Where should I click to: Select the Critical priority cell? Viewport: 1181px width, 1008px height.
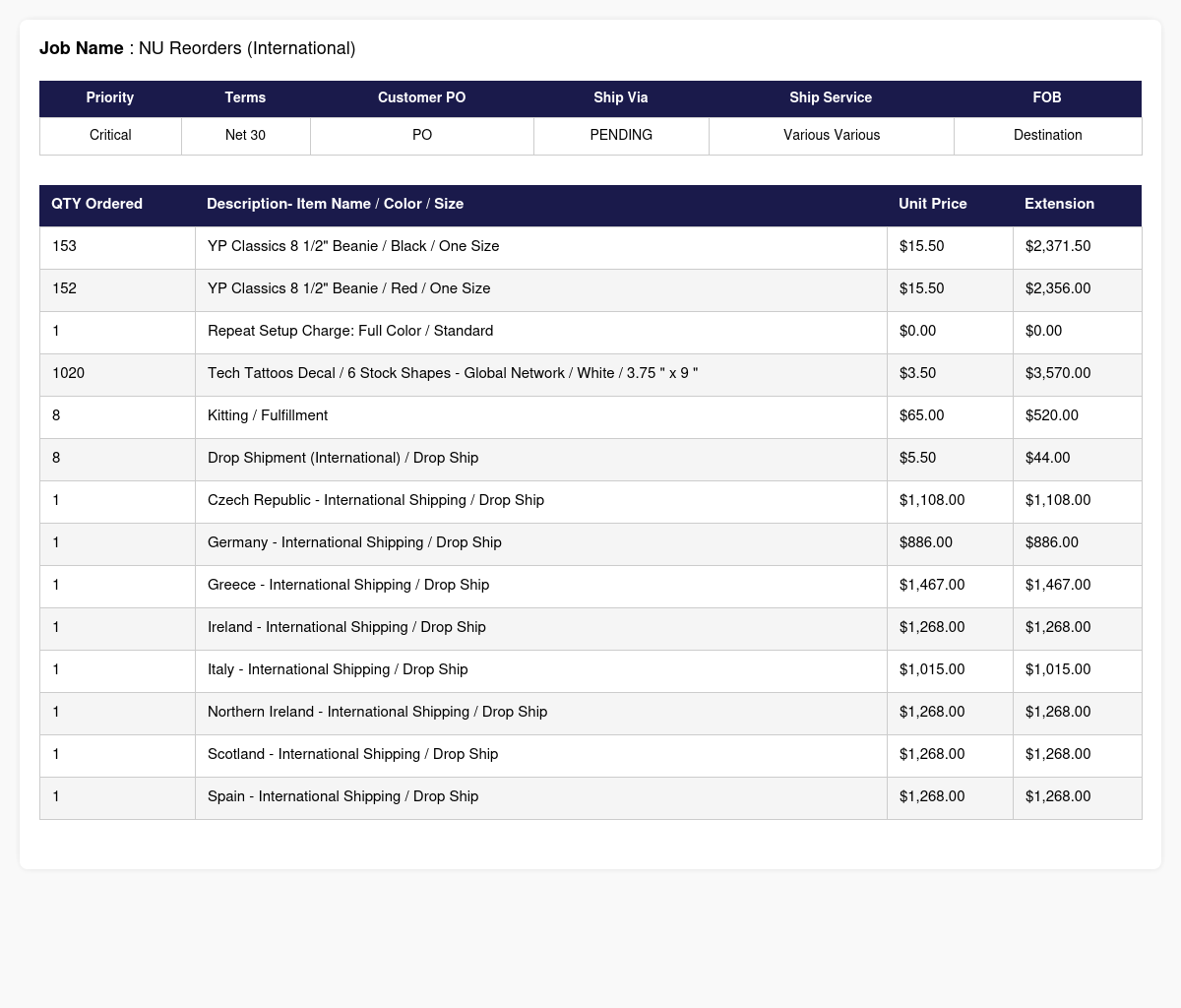click(110, 136)
